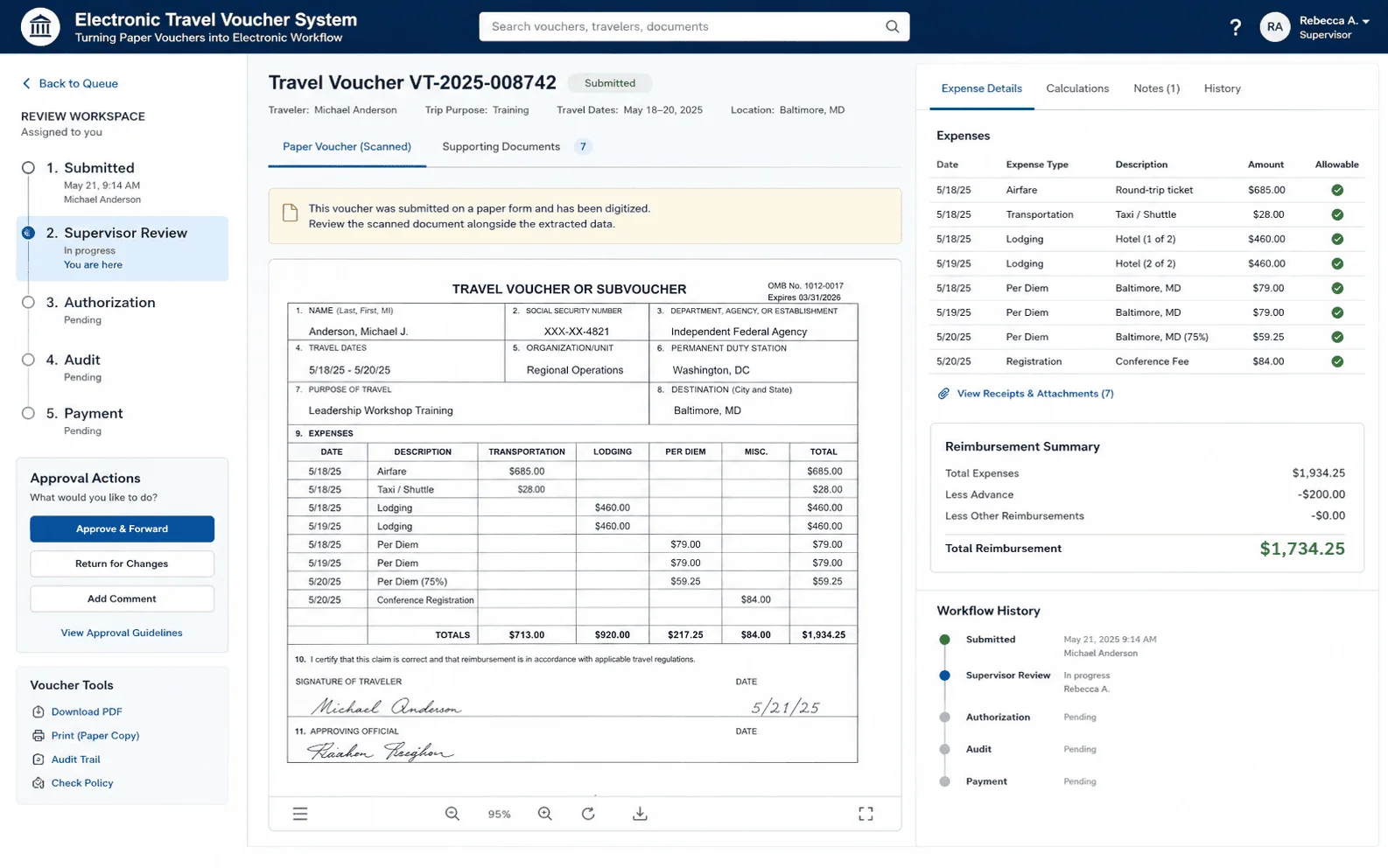Switch to the Calculations tab
This screenshot has width=1388, height=868.
1077,88
